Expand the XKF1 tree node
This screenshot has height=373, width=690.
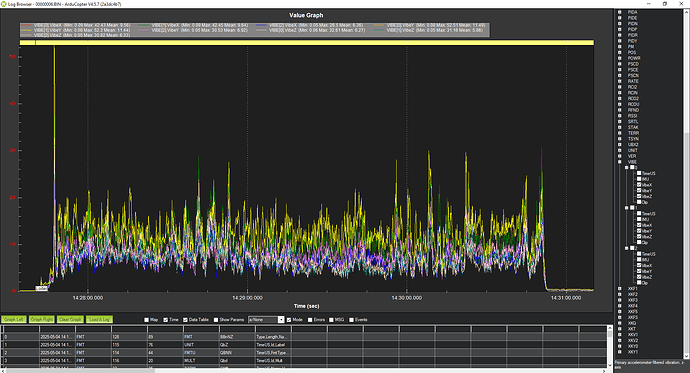point(620,289)
